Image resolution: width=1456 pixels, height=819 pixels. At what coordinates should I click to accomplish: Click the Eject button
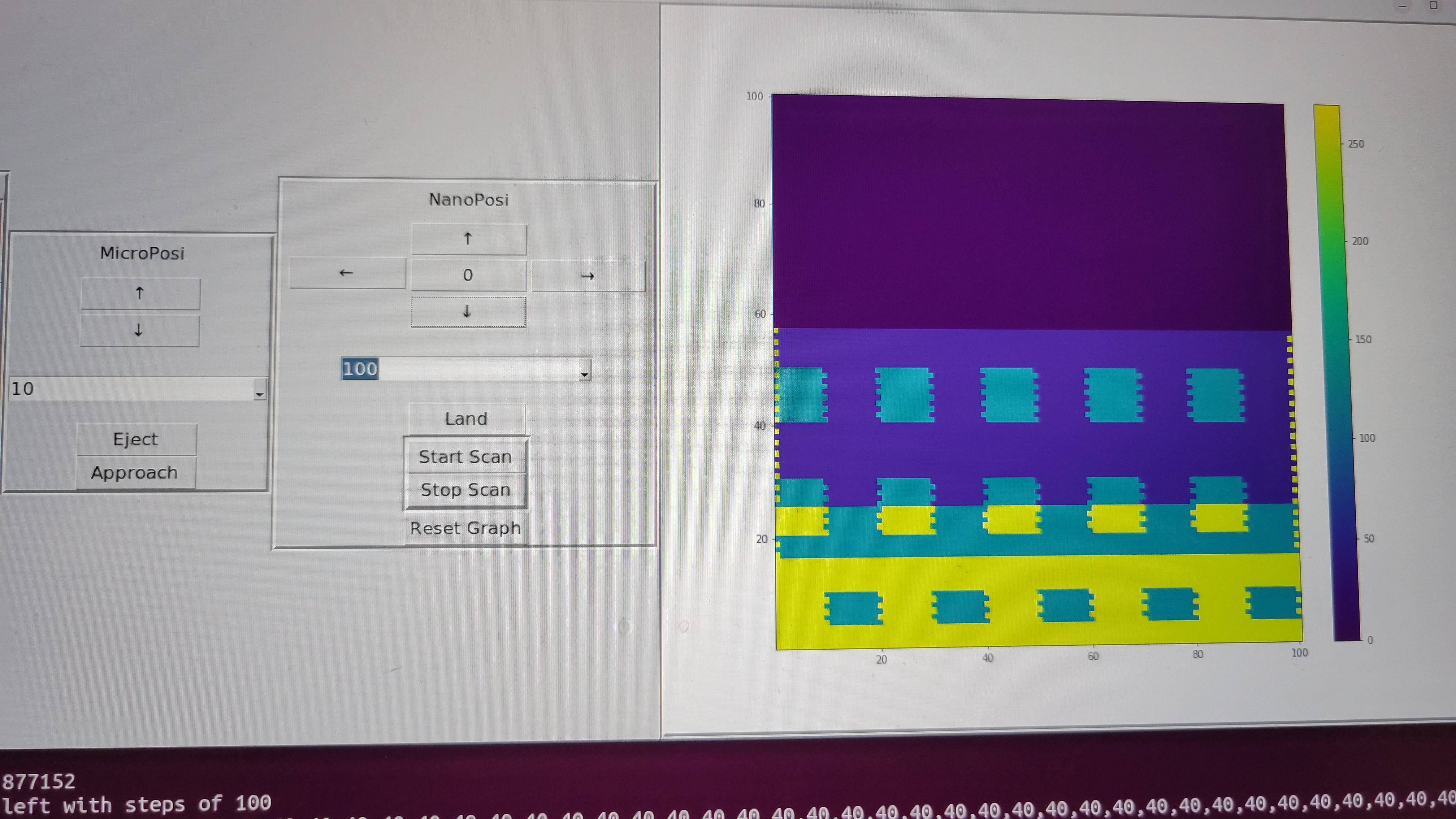136,439
